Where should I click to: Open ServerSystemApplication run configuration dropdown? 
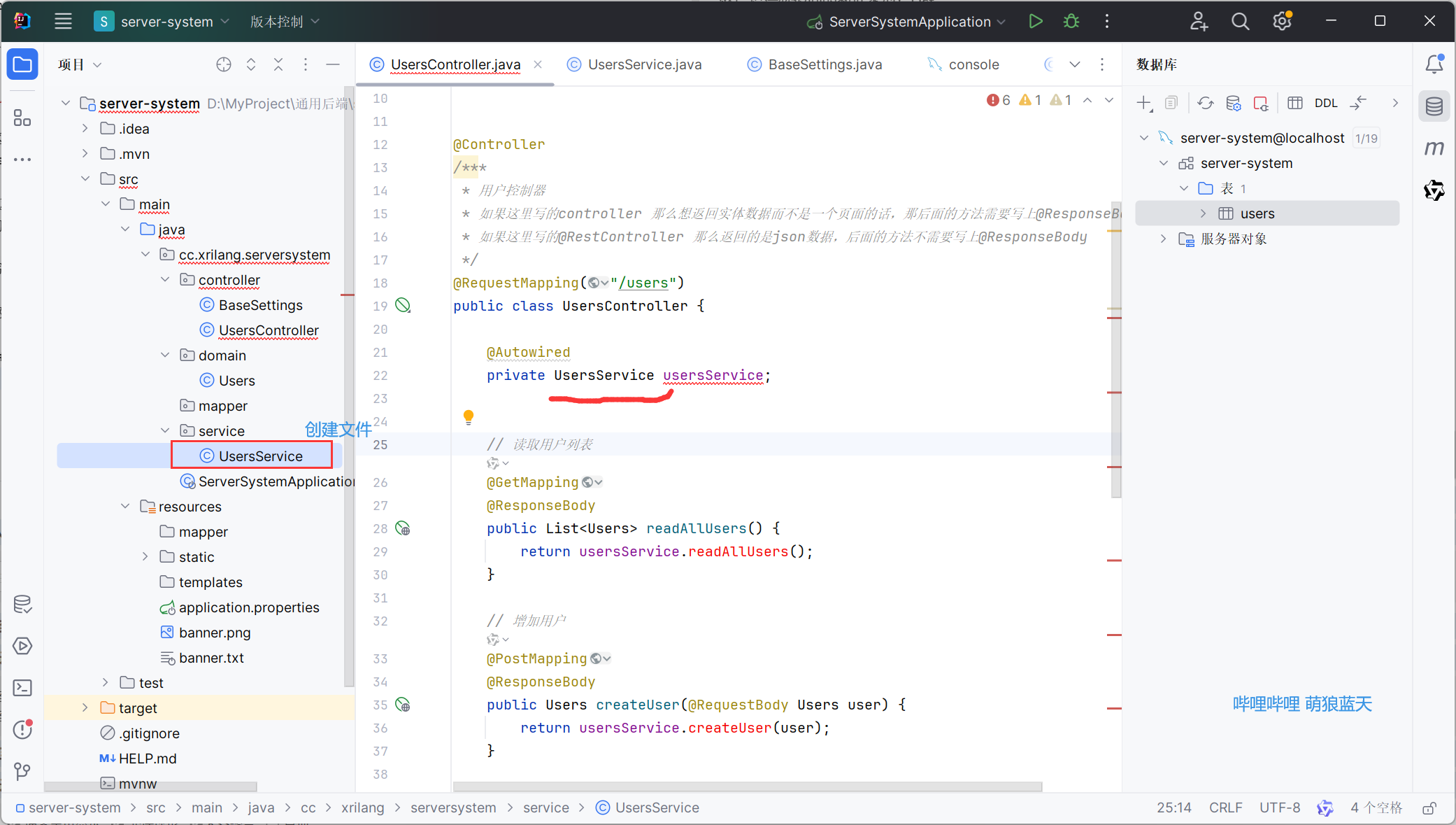pos(906,22)
